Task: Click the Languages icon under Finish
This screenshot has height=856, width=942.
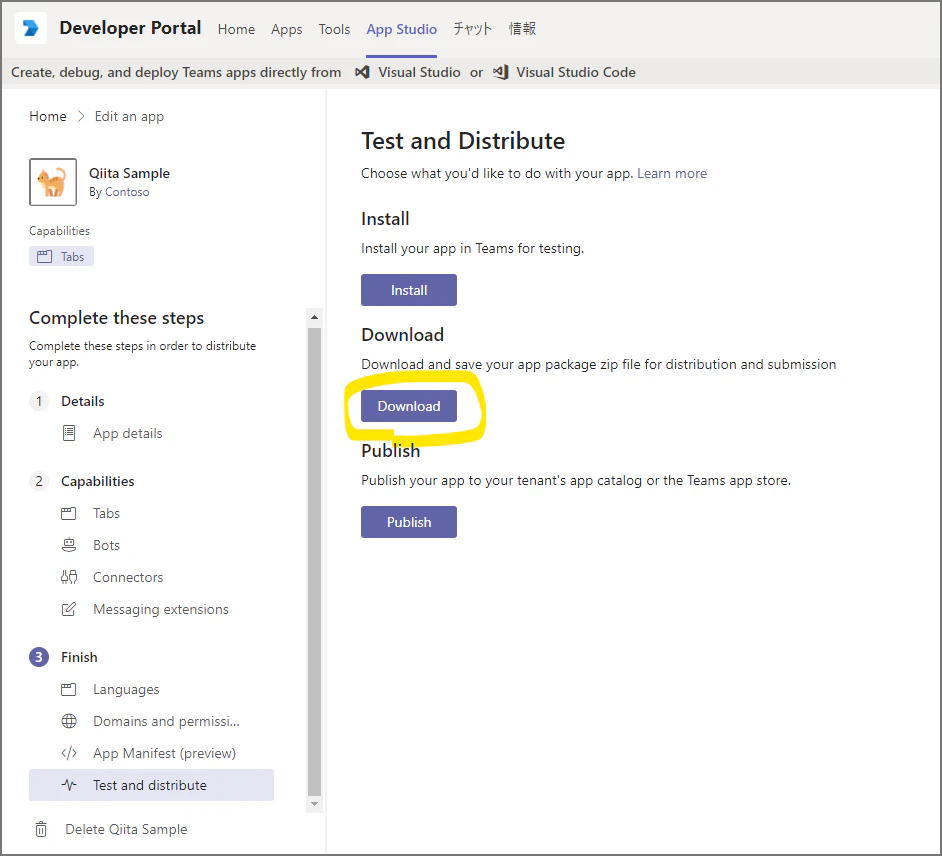Action: coord(69,689)
